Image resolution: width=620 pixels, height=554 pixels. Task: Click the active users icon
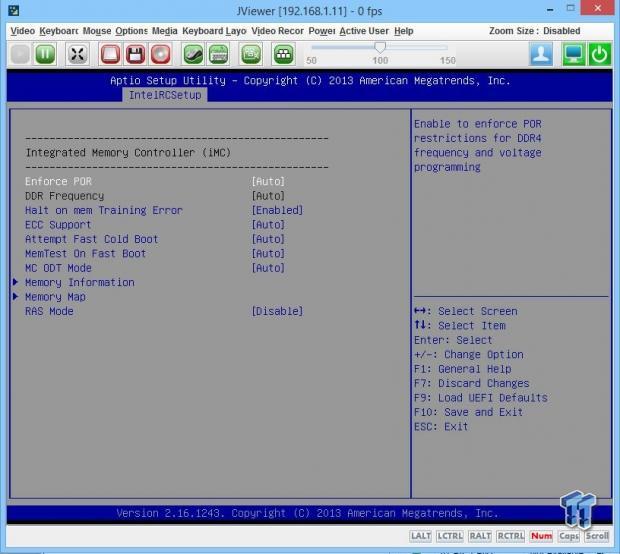pyautogui.click(x=541, y=54)
